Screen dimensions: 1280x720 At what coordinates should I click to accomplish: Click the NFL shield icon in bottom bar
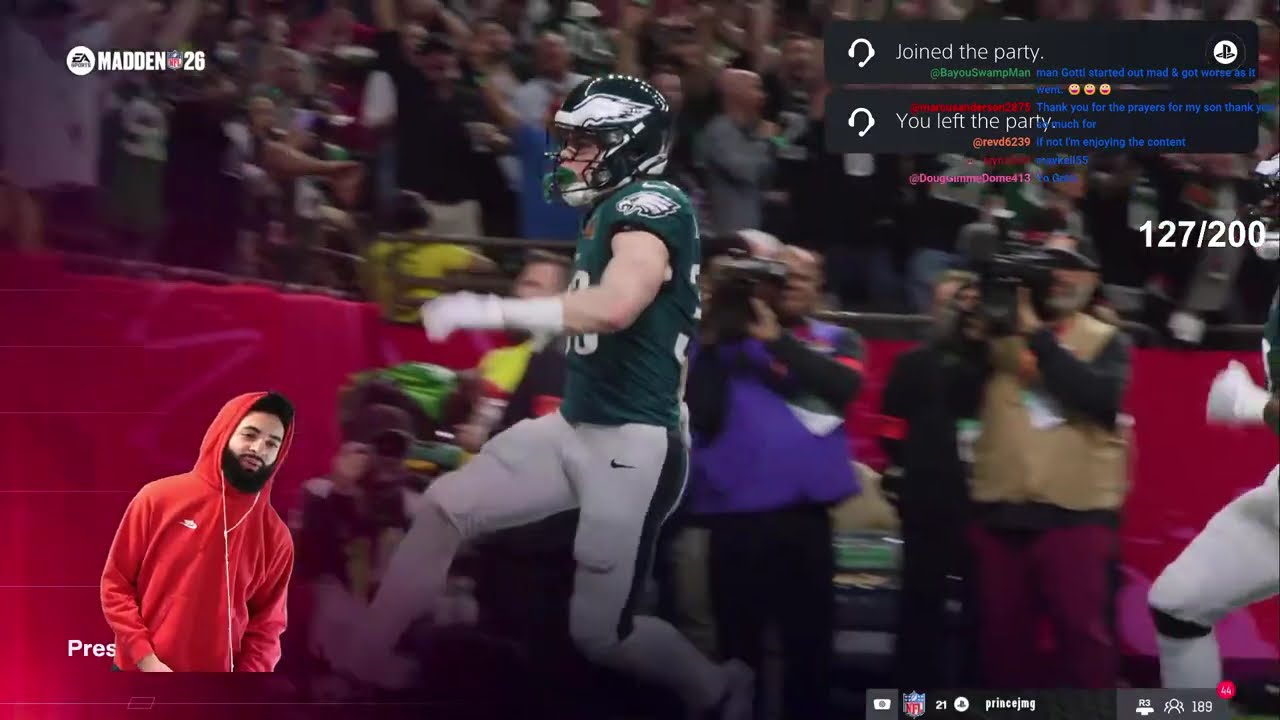pos(913,704)
